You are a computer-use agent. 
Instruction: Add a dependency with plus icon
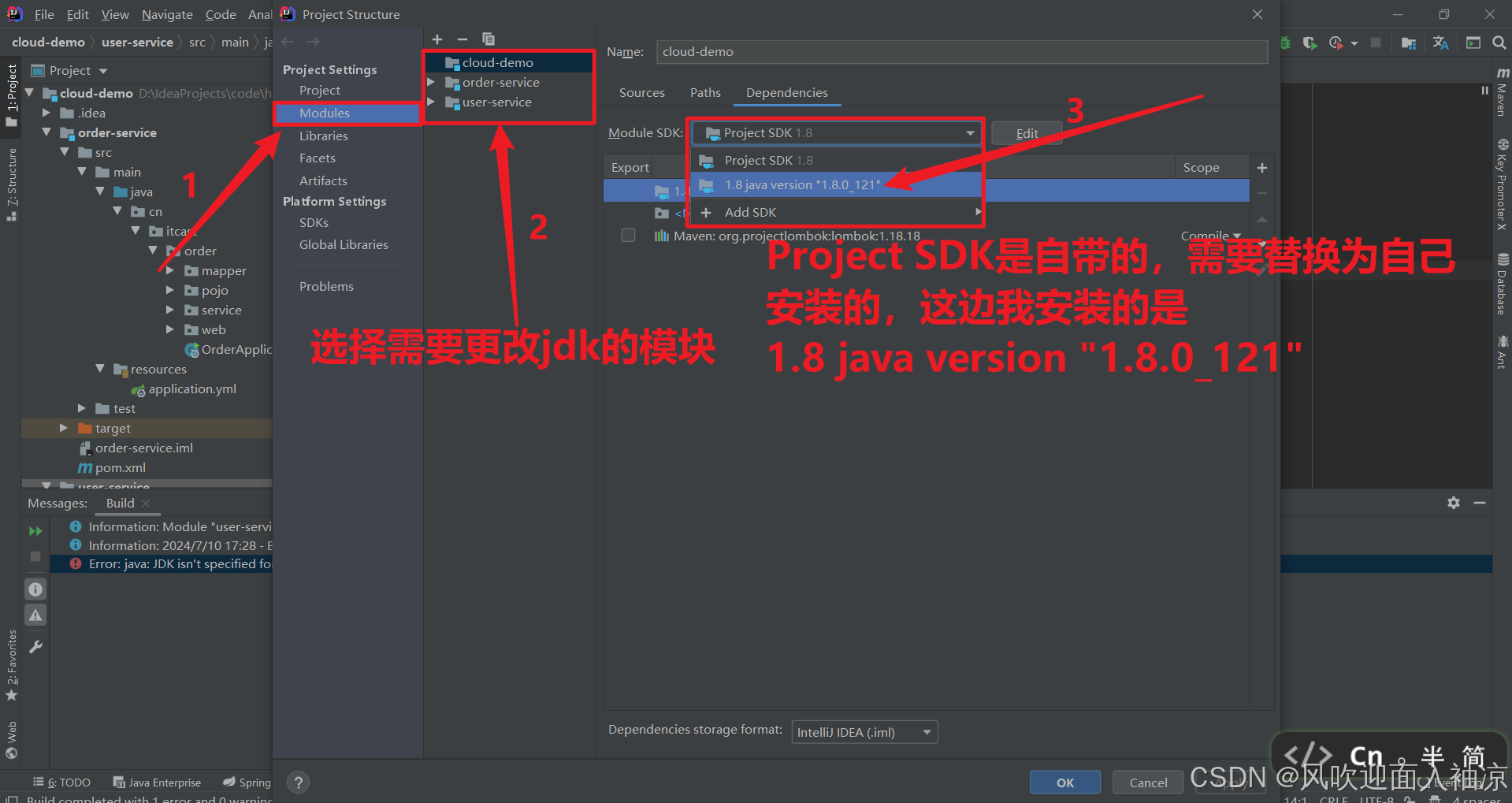coord(1262,168)
